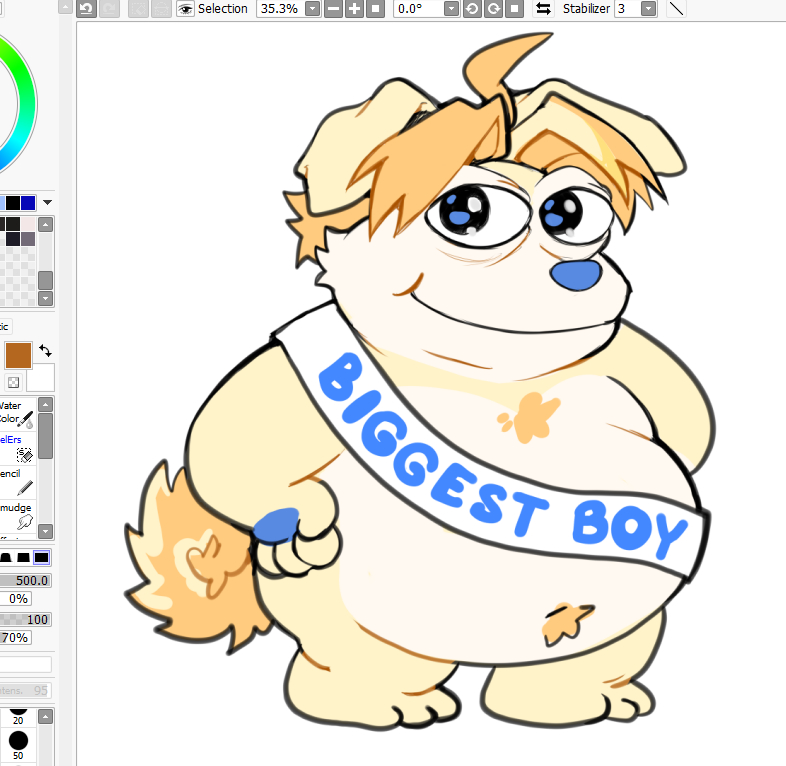Zoom in with the plus button
This screenshot has height=766, width=786.
click(x=354, y=9)
